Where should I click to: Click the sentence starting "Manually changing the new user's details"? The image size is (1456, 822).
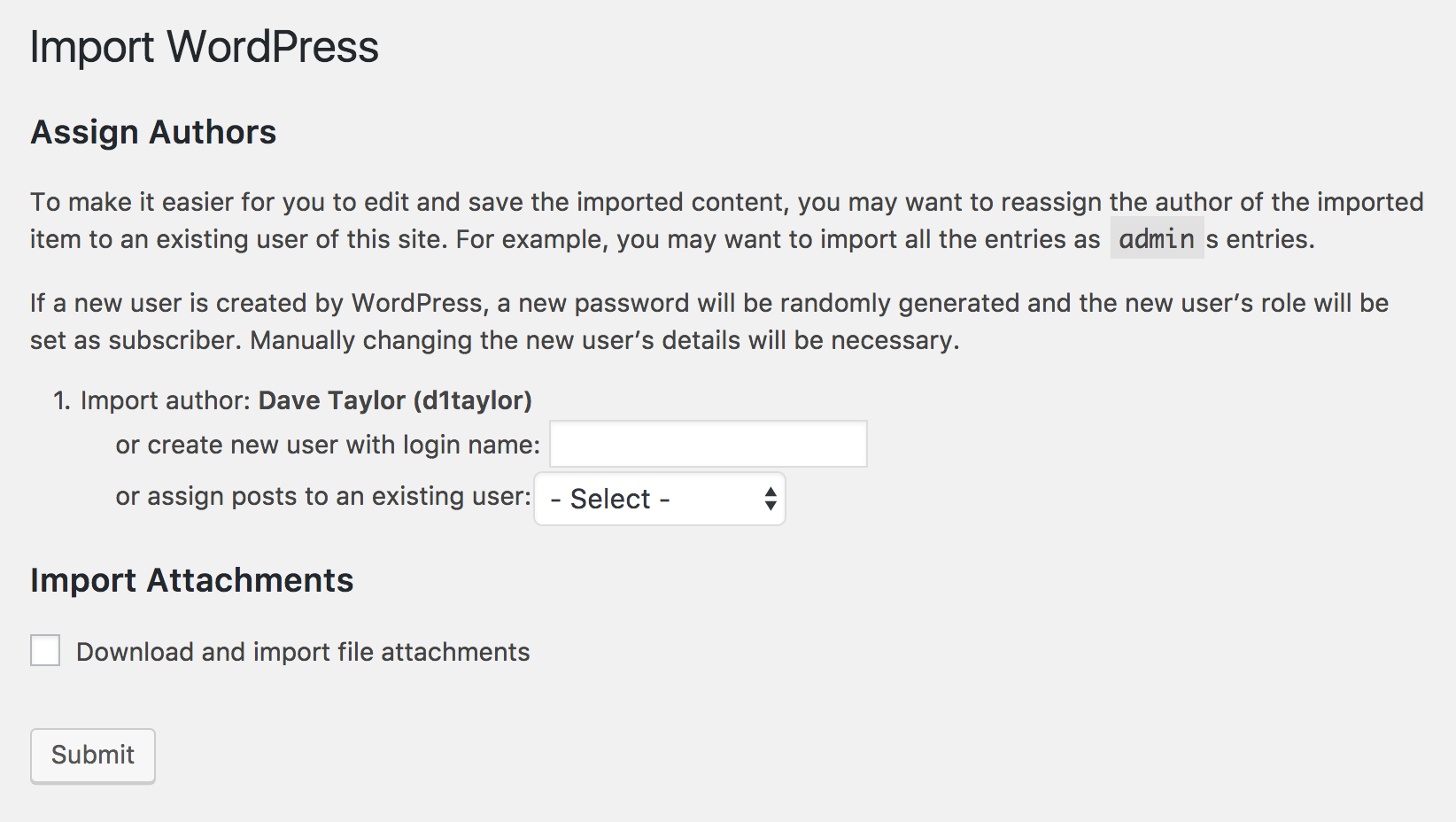click(x=605, y=340)
